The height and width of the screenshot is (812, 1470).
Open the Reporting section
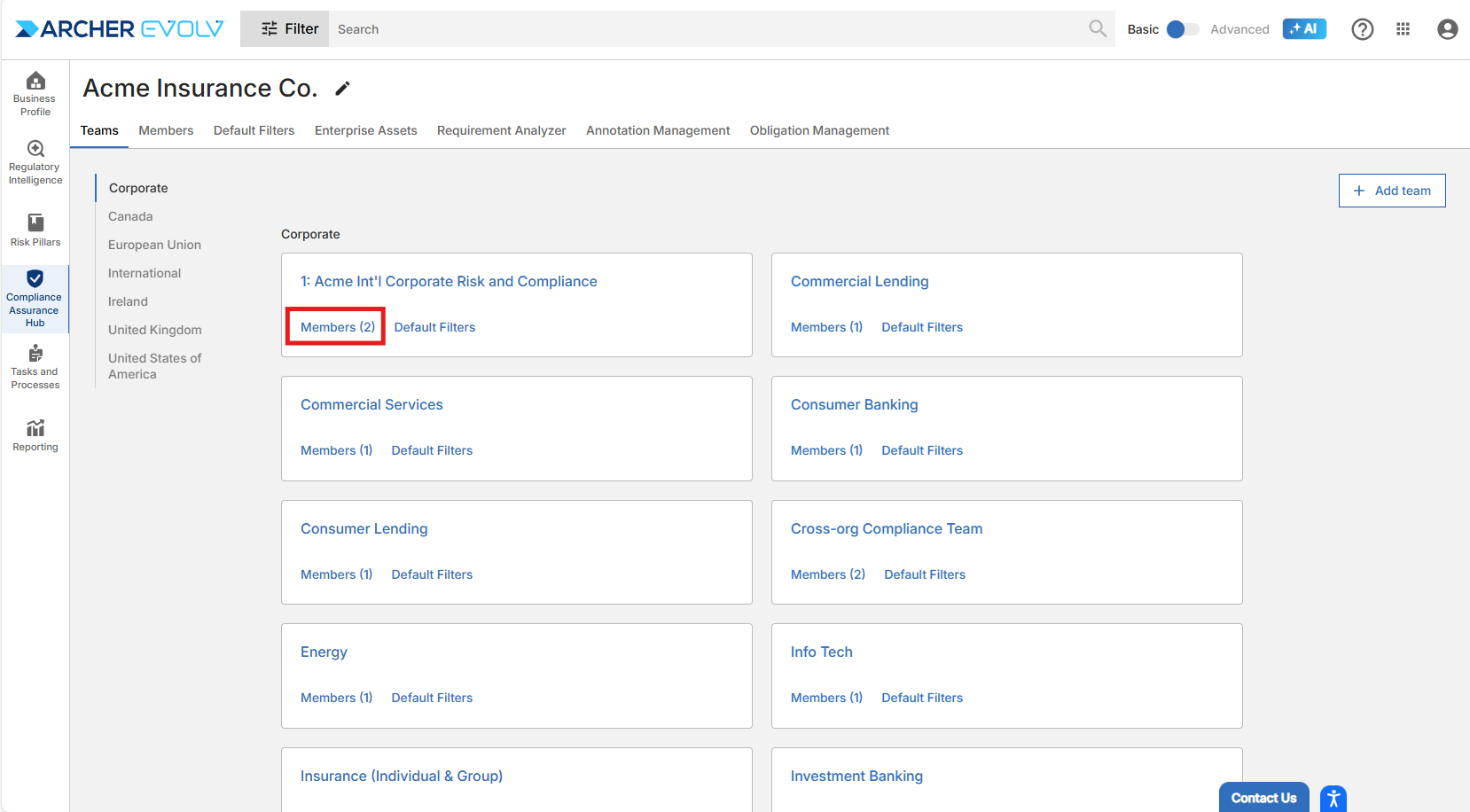point(35,434)
